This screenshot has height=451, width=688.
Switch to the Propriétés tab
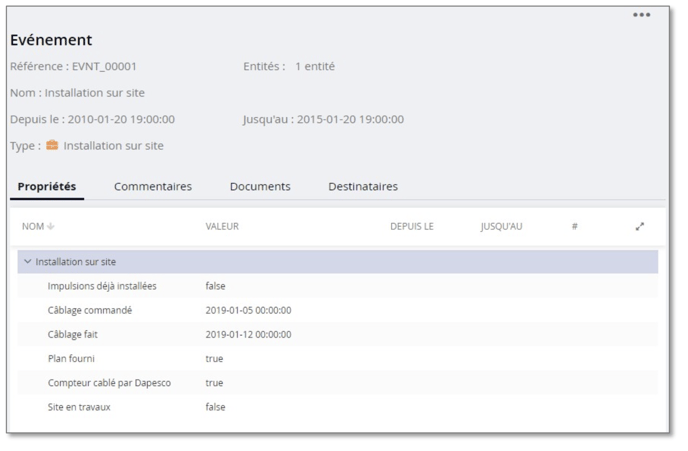[x=47, y=186]
